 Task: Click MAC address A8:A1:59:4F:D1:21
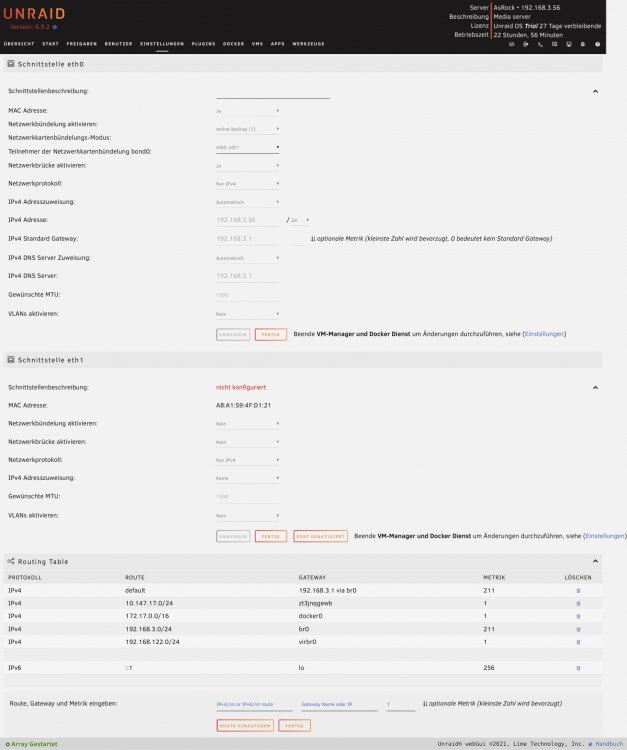click(x=243, y=406)
